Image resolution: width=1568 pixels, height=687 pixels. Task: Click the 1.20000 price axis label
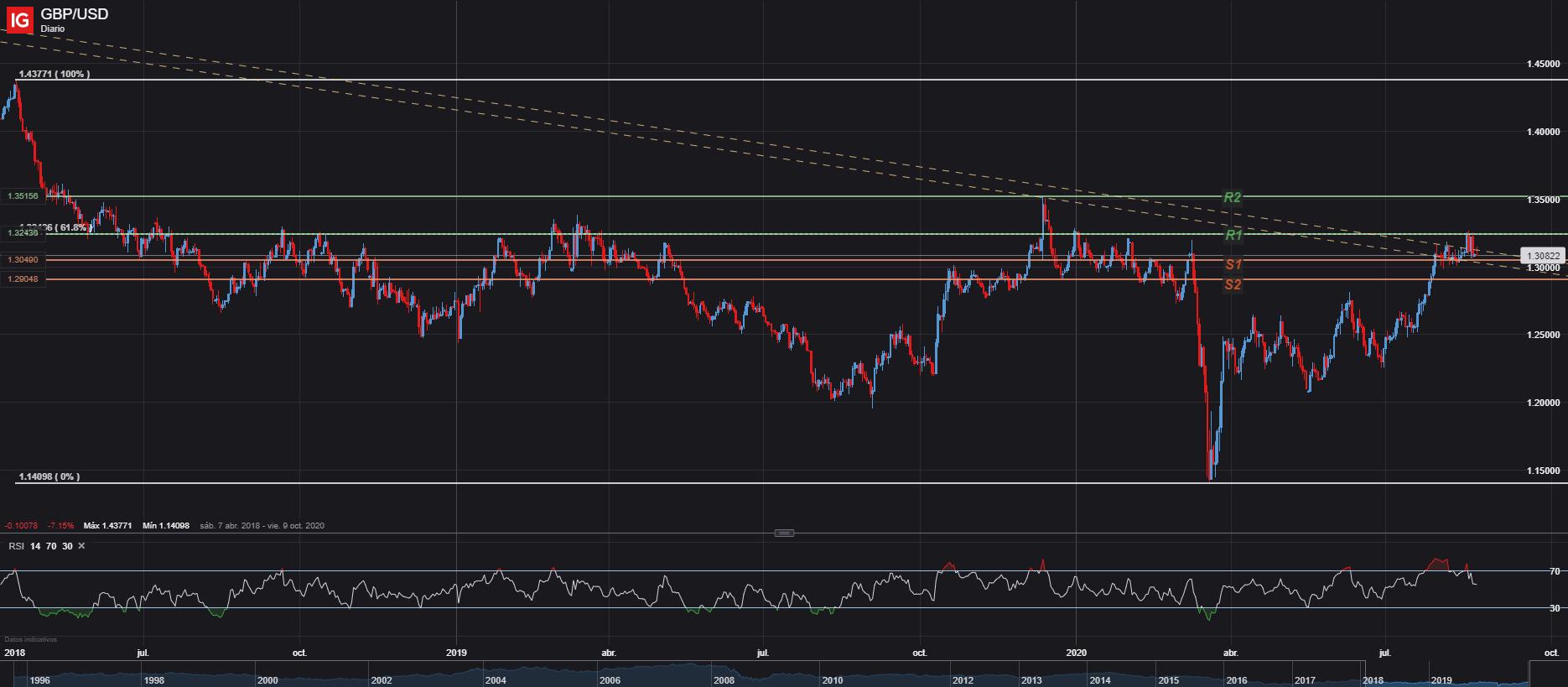pos(1543,403)
